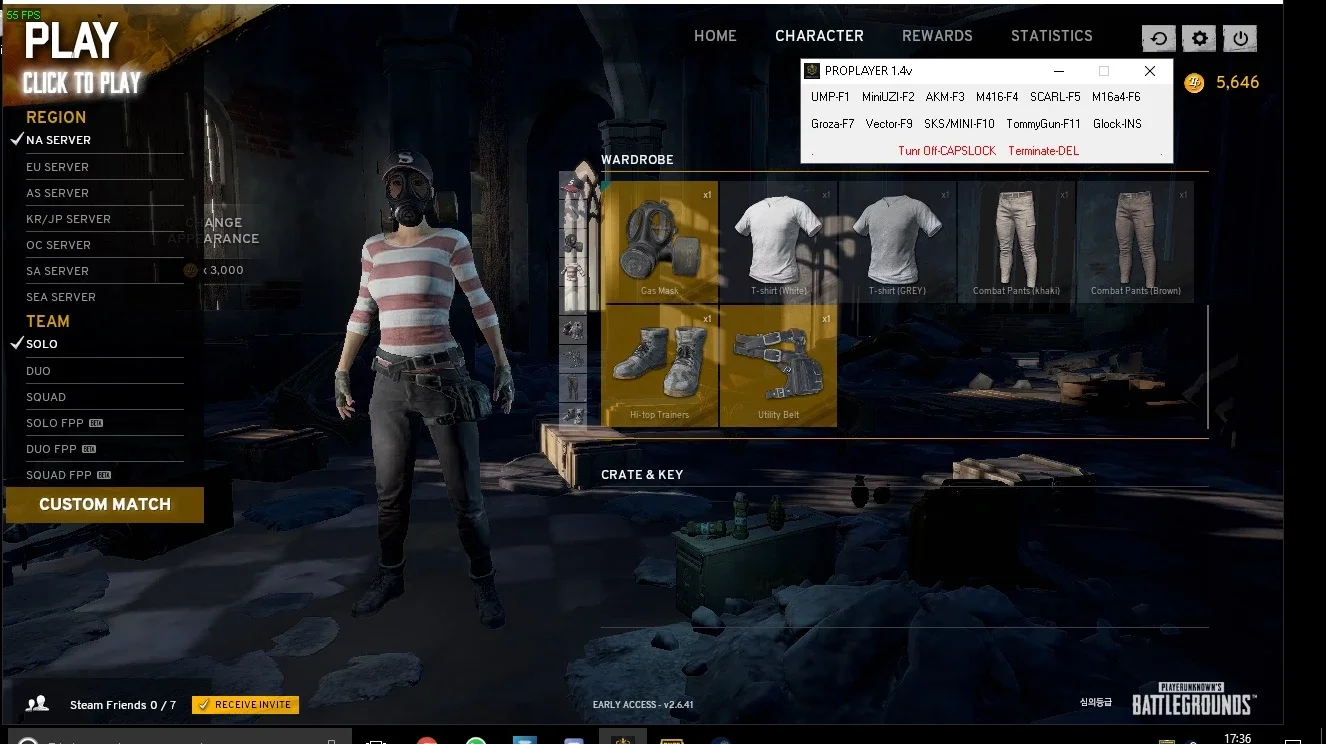
Task: Click UMP-F1 in PROPLAYER window
Action: (830, 97)
